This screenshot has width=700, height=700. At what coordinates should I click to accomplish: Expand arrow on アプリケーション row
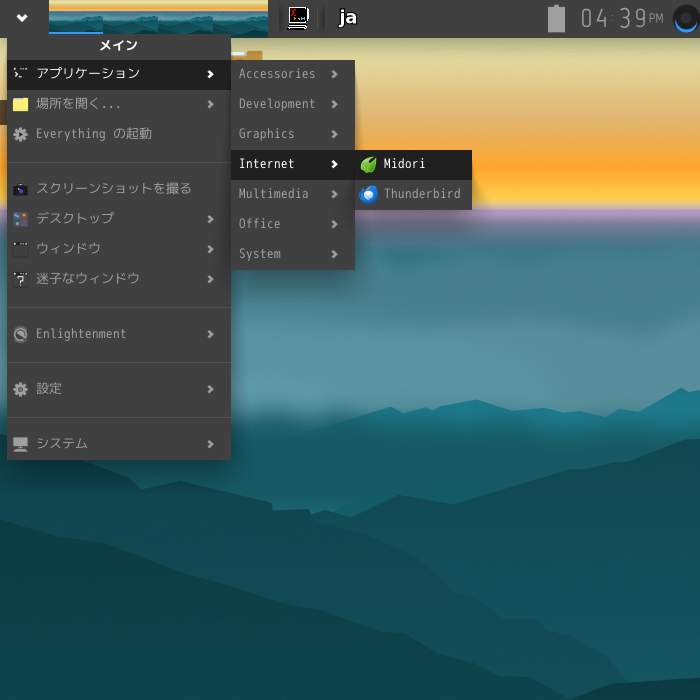[x=211, y=75]
